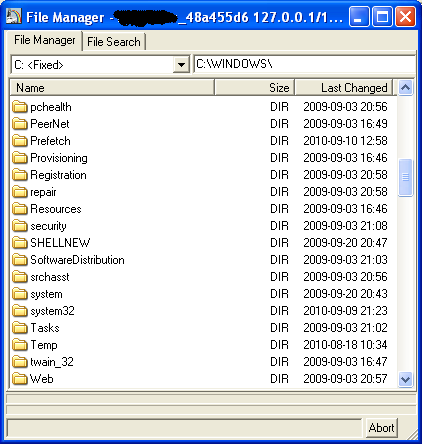Click the vertical scrollbar thumb
This screenshot has height=444, width=423.
pos(405,178)
